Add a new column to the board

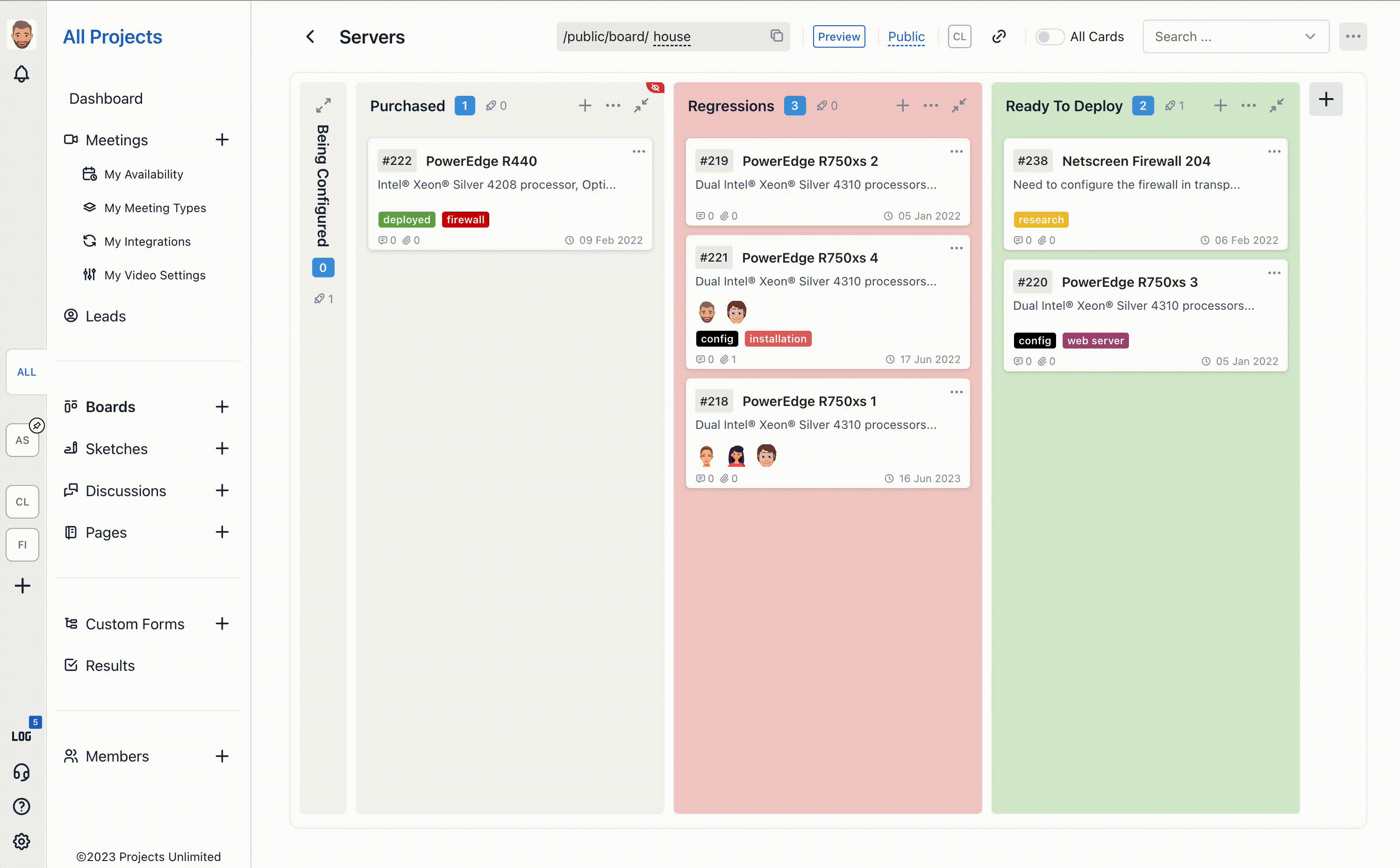click(1325, 100)
